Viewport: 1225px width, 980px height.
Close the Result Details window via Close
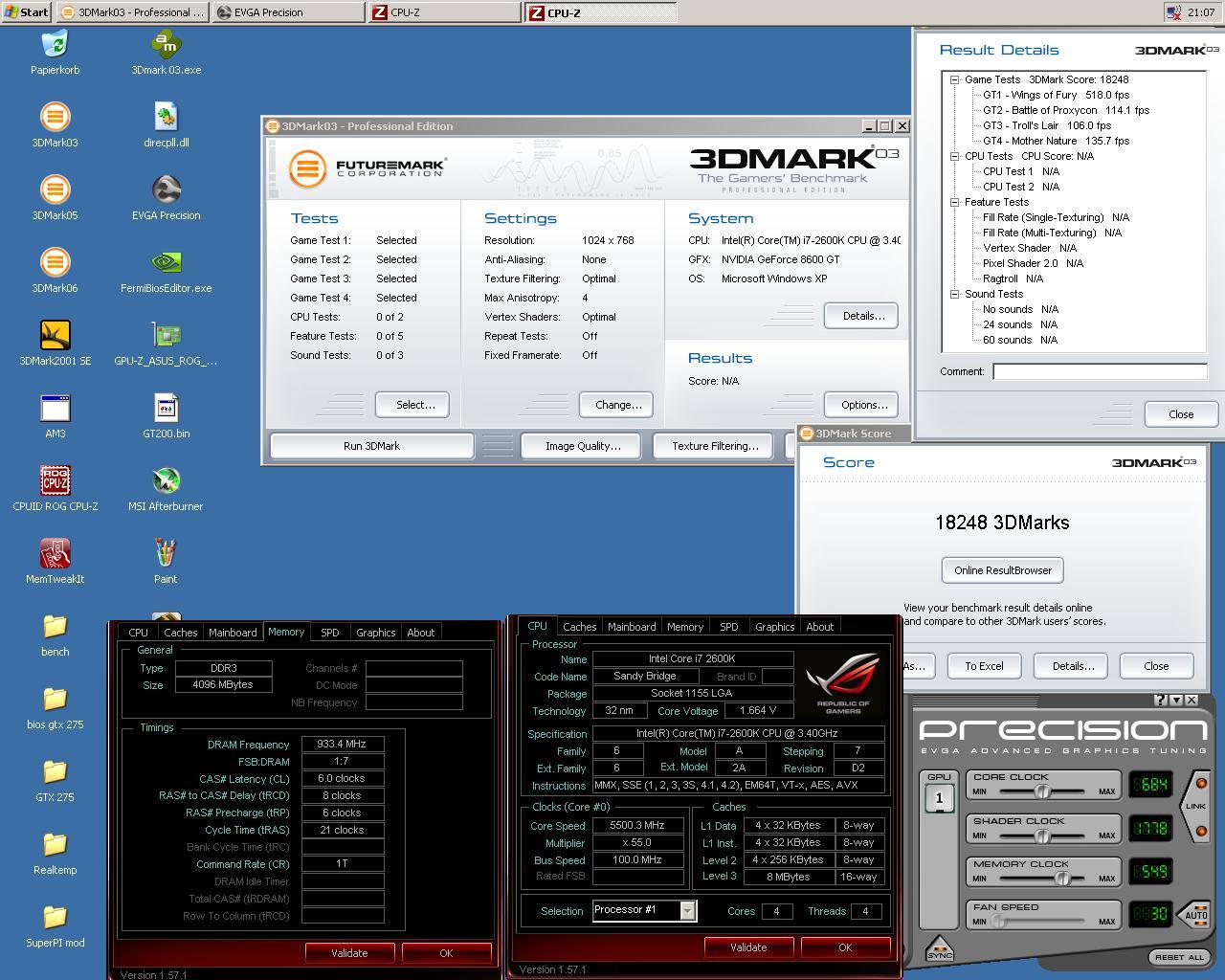click(x=1181, y=414)
